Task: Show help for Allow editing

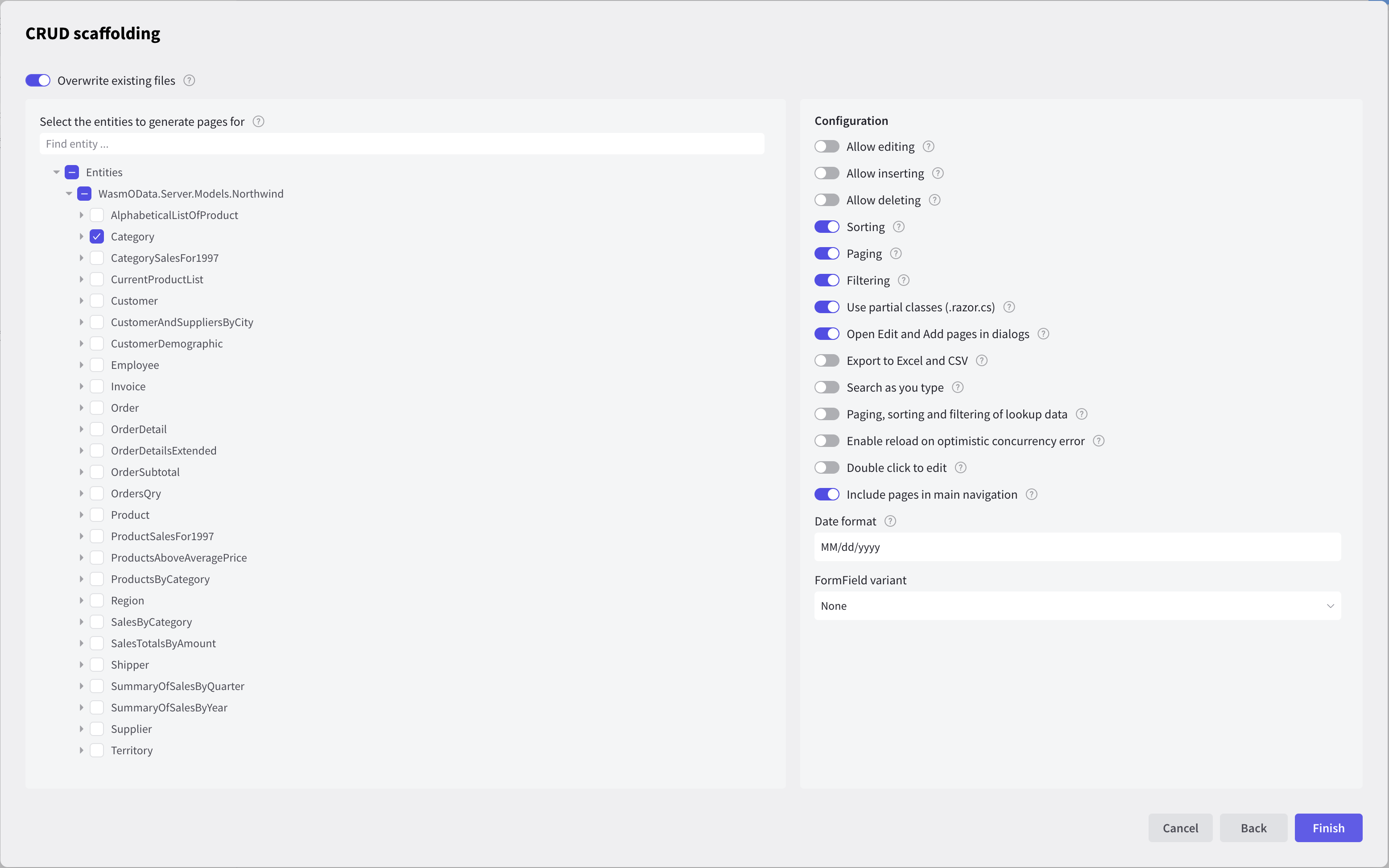Action: click(x=928, y=146)
